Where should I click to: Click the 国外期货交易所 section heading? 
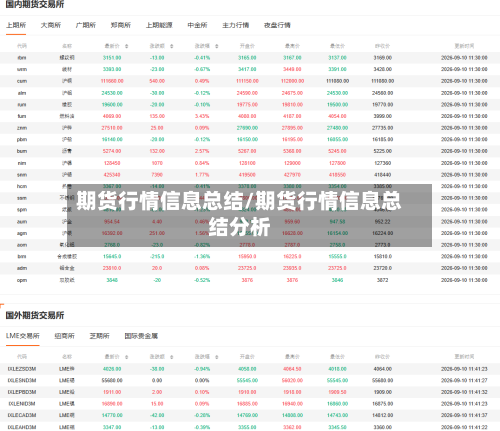click(35, 315)
